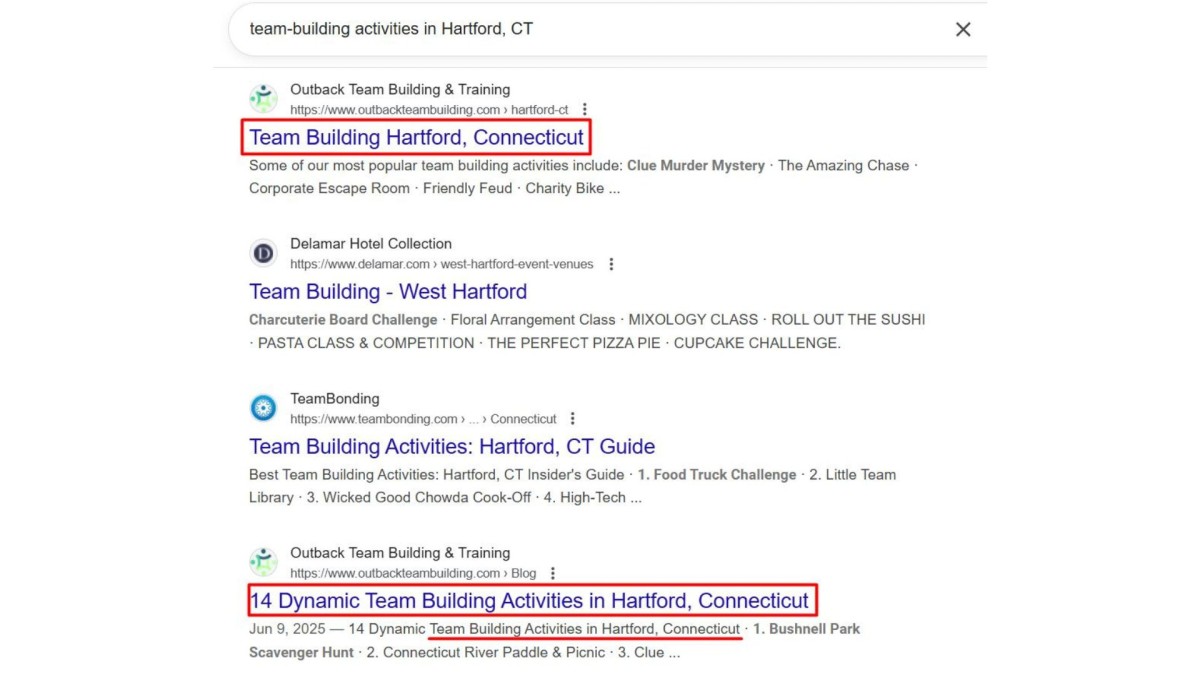Clear the search query with the X icon
The height and width of the screenshot is (675, 1200).
[962, 30]
